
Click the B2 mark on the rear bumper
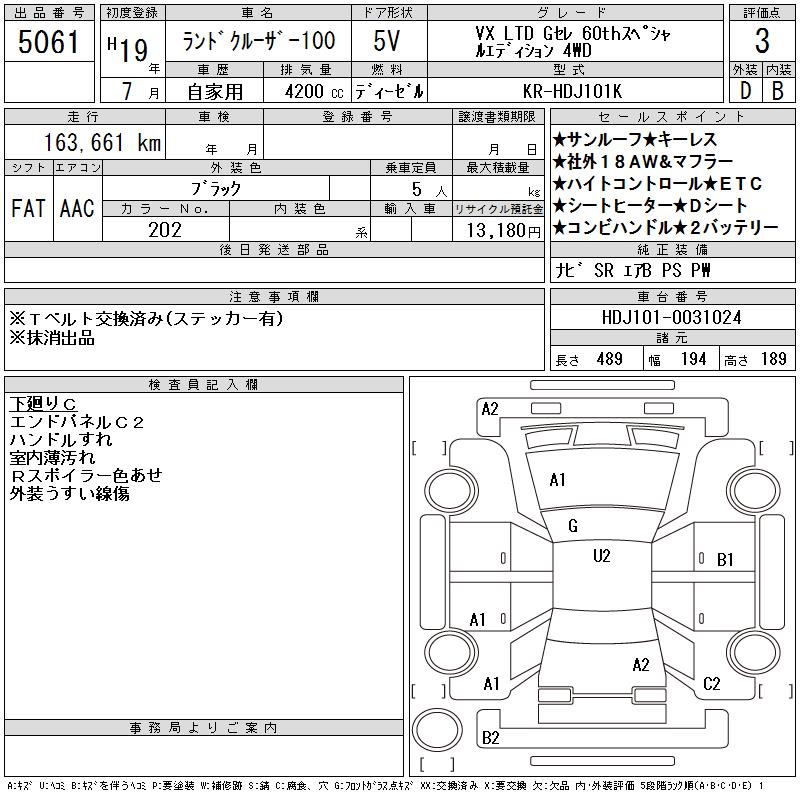click(x=490, y=738)
